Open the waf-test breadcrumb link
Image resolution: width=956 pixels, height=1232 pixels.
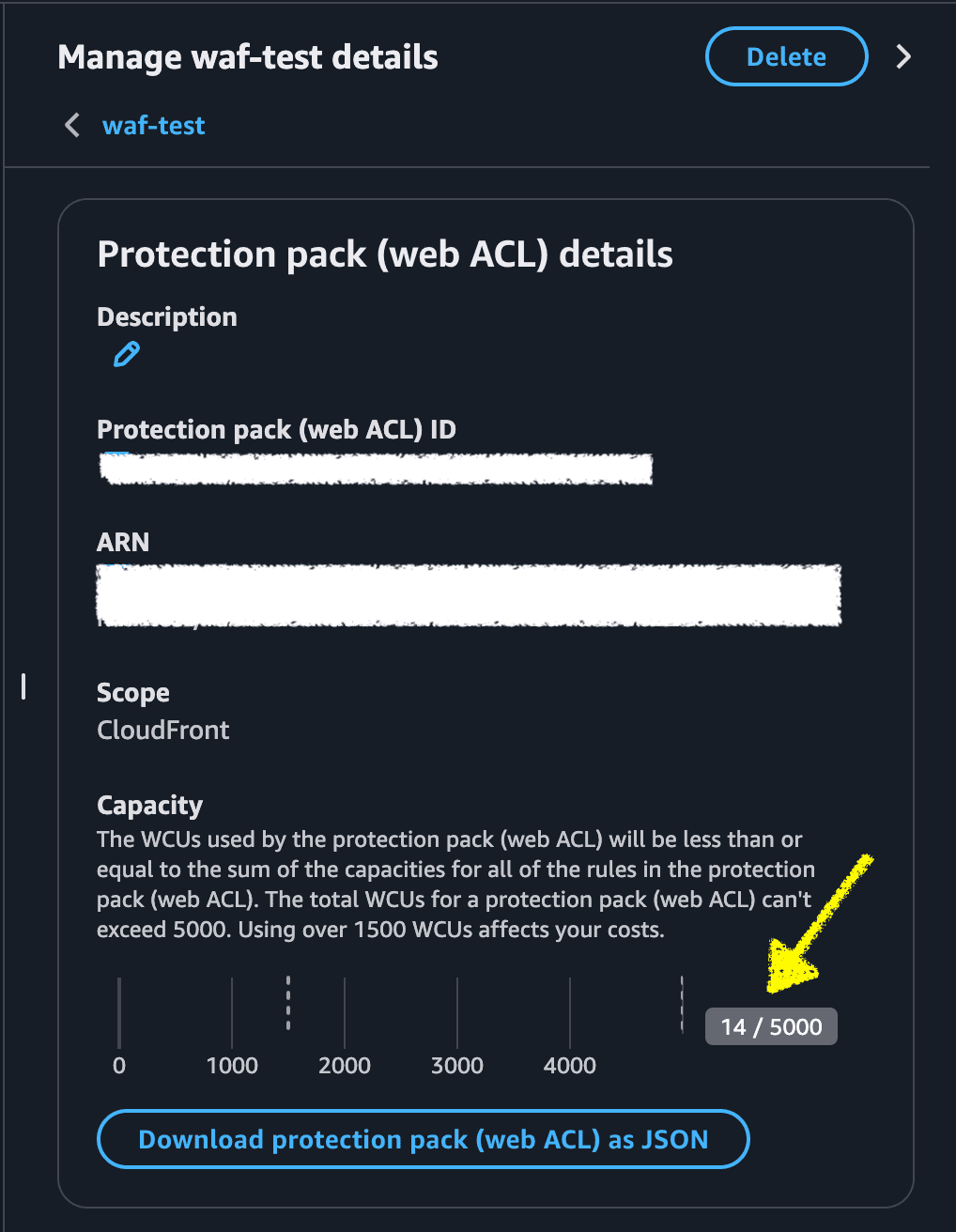pos(153,125)
